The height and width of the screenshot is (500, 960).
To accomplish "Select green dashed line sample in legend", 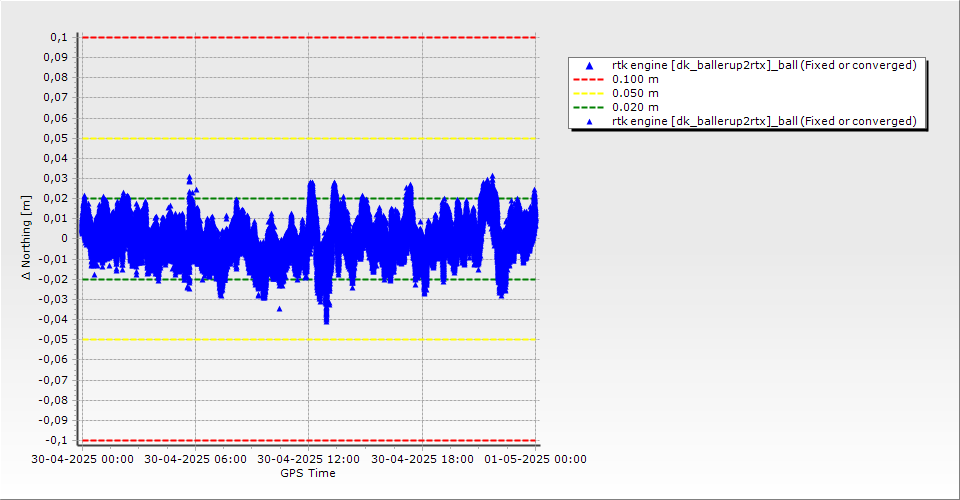I will coord(588,108).
